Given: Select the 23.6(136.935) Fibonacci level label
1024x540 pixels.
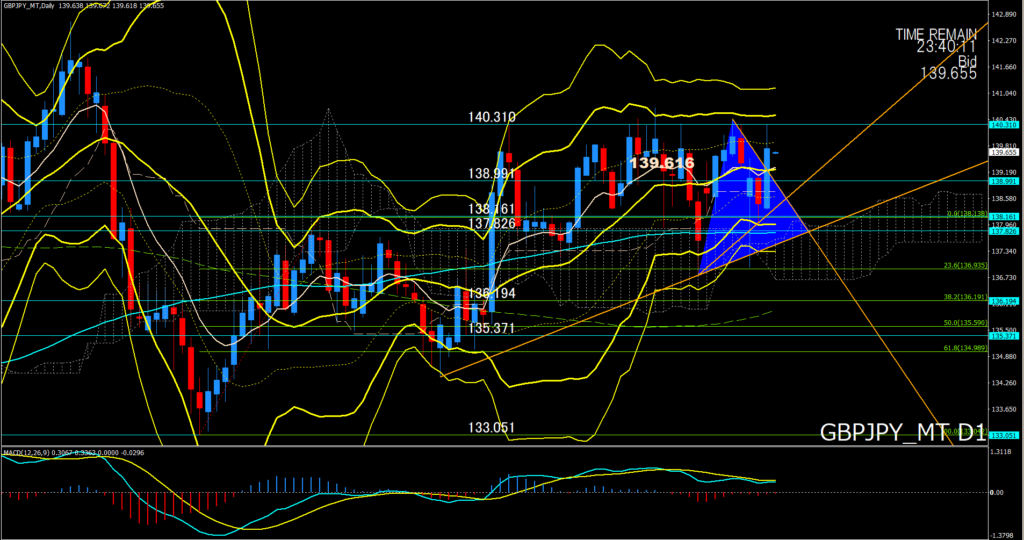Looking at the screenshot, I should tap(966, 266).
